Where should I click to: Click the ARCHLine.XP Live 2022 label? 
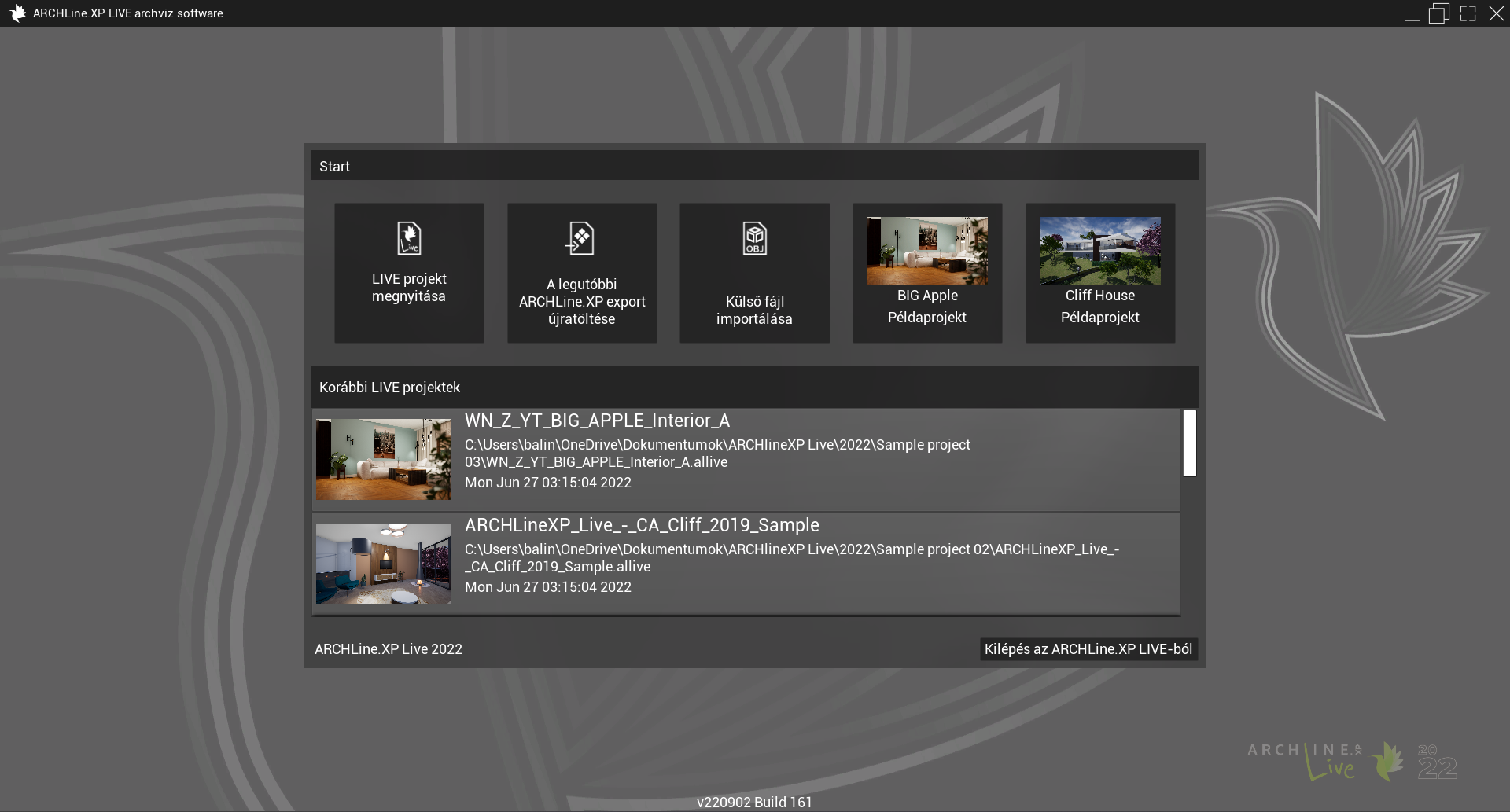point(389,649)
